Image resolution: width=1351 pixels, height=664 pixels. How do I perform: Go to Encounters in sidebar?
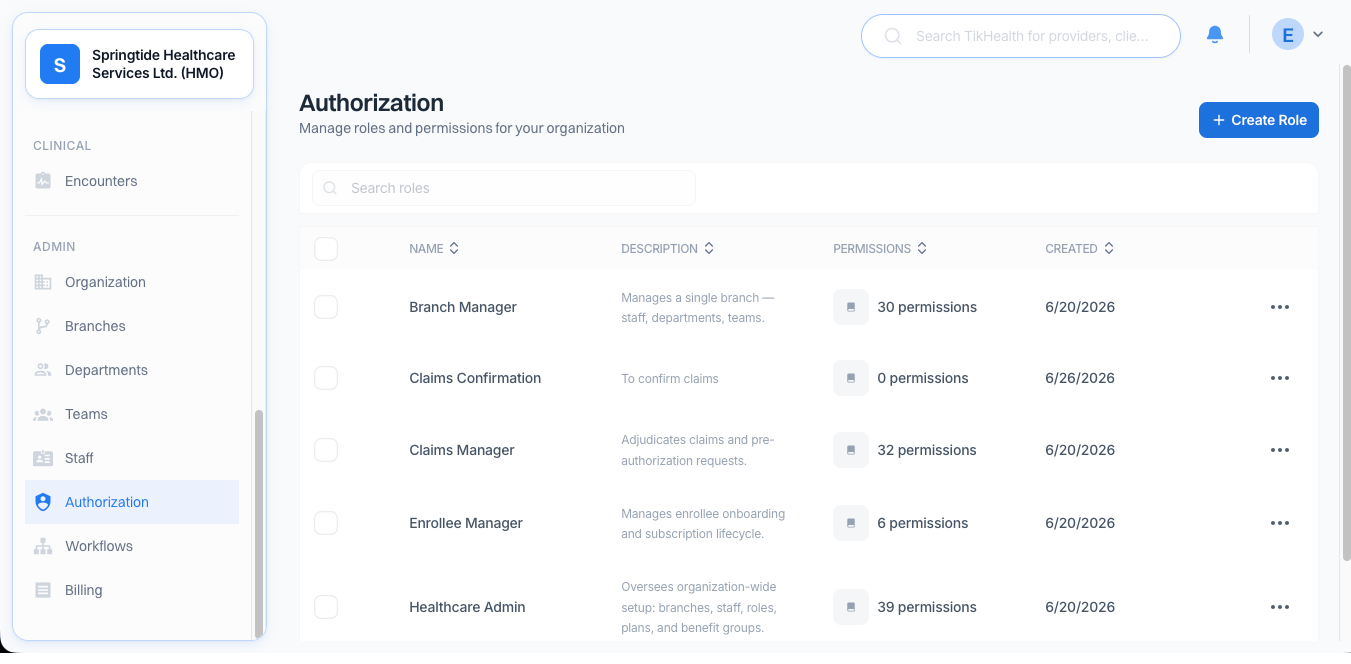click(132, 181)
